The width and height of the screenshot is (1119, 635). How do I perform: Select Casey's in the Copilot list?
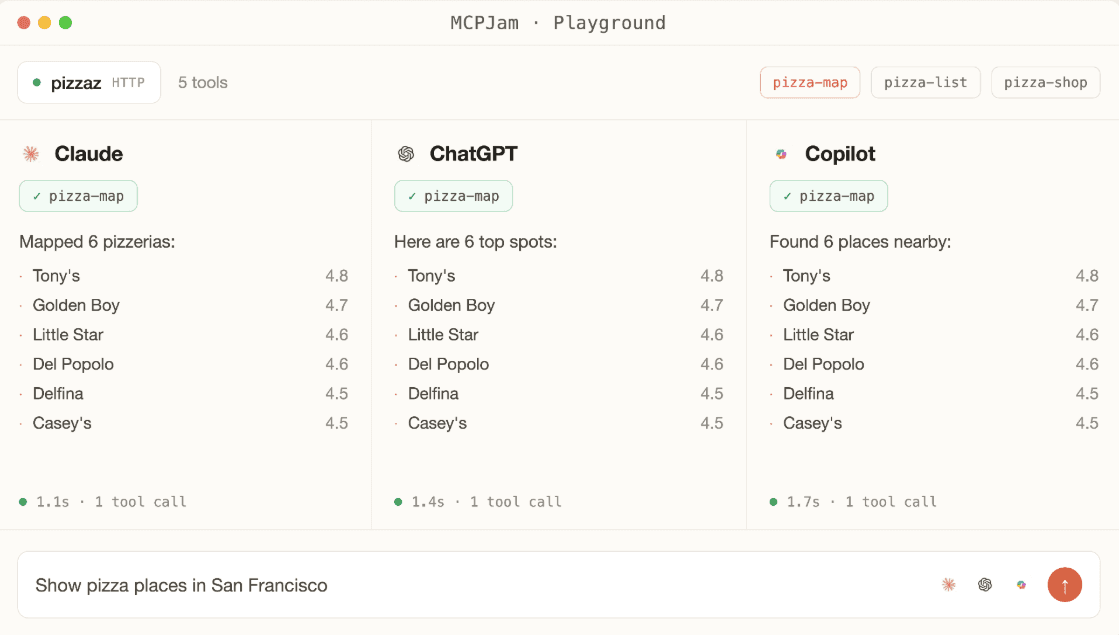812,423
